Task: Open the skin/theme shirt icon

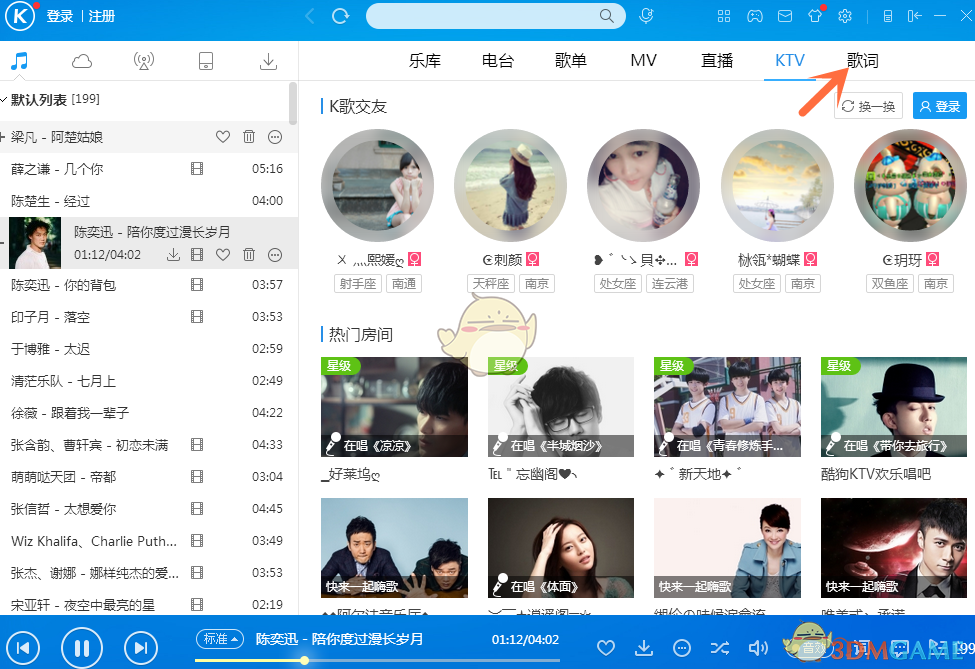Action: (815, 15)
